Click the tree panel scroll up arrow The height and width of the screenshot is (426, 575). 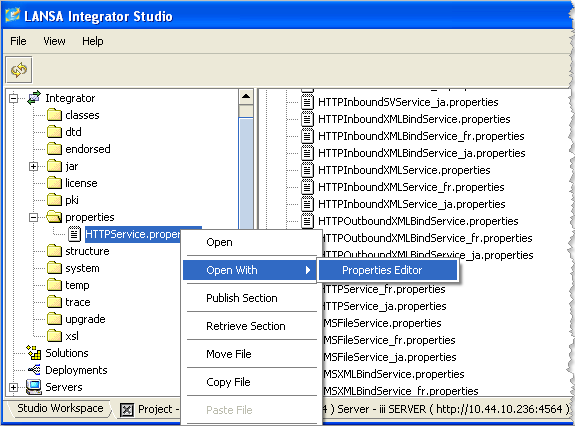pyautogui.click(x=246, y=97)
